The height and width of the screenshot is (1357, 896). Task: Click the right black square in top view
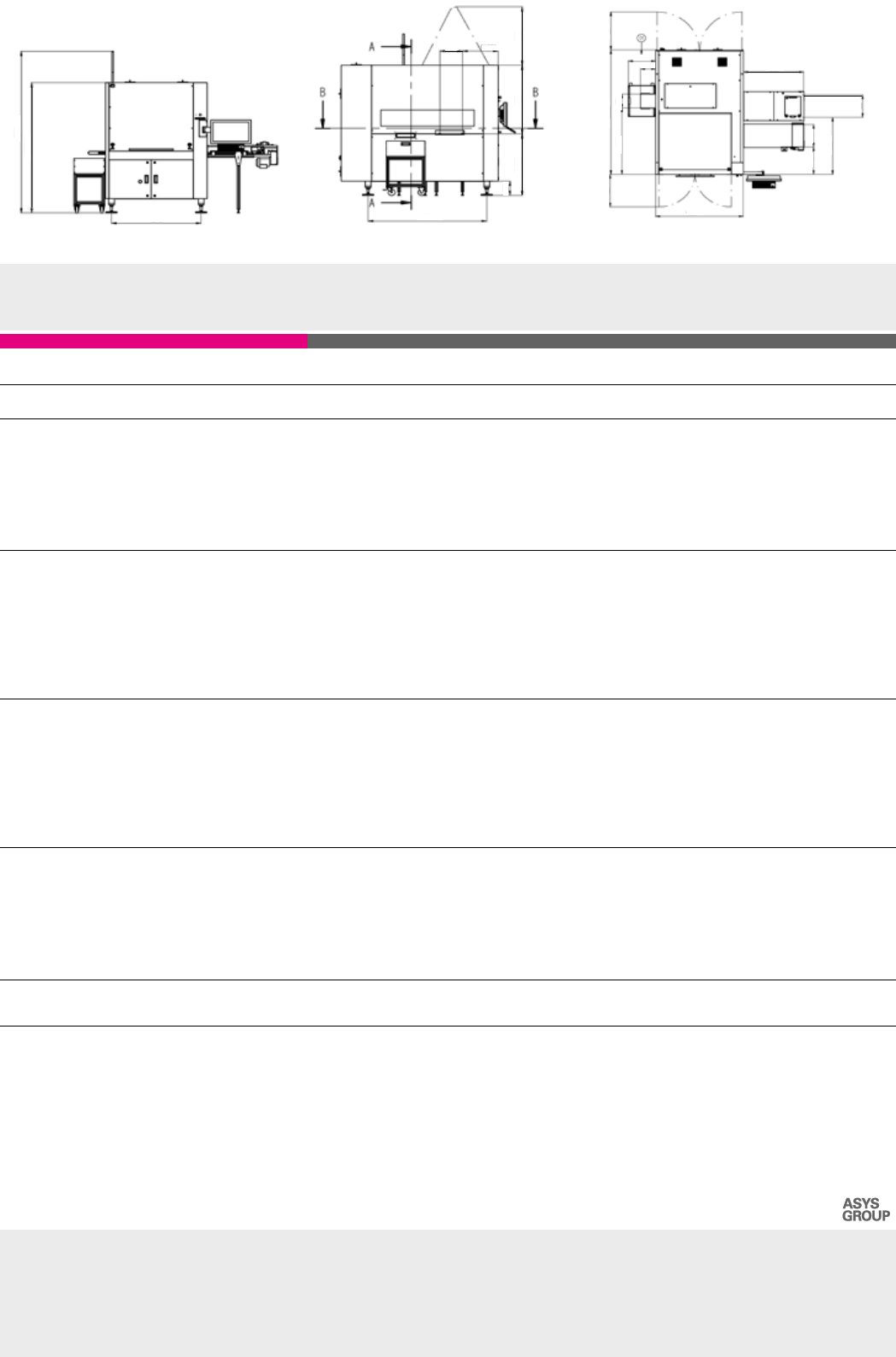click(722, 61)
